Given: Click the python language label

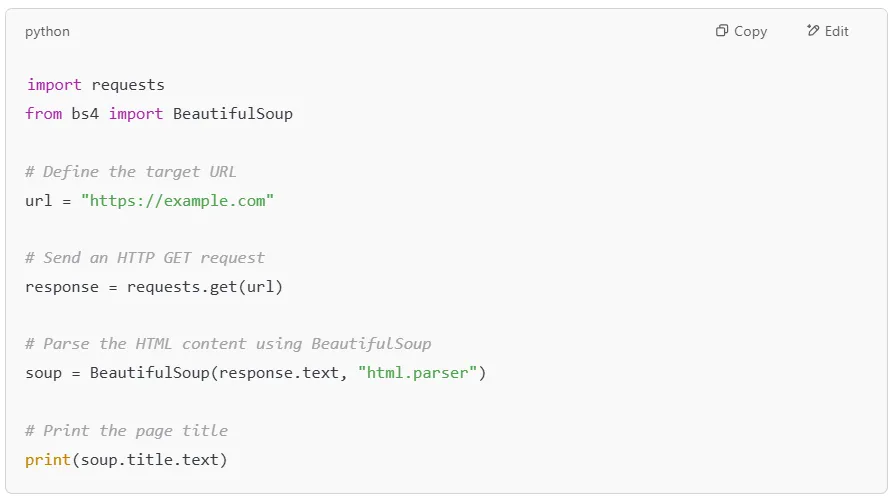Looking at the screenshot, I should [48, 31].
